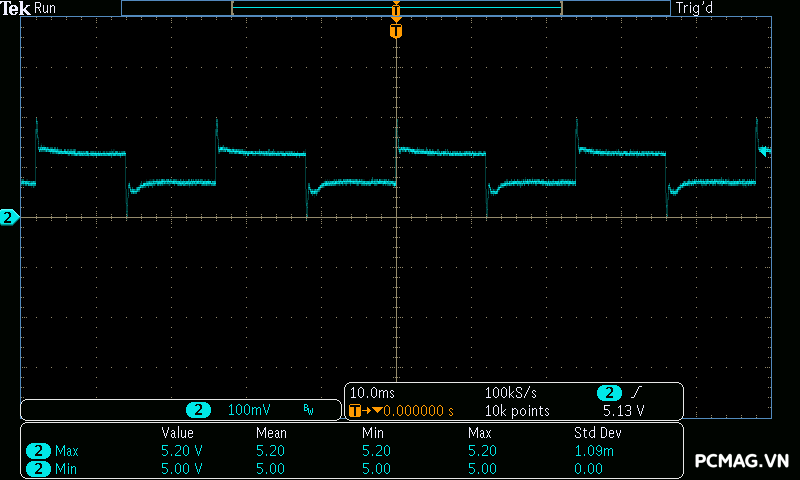Image resolution: width=800 pixels, height=480 pixels.
Task: Click the Tek logo
Action: (17, 8)
